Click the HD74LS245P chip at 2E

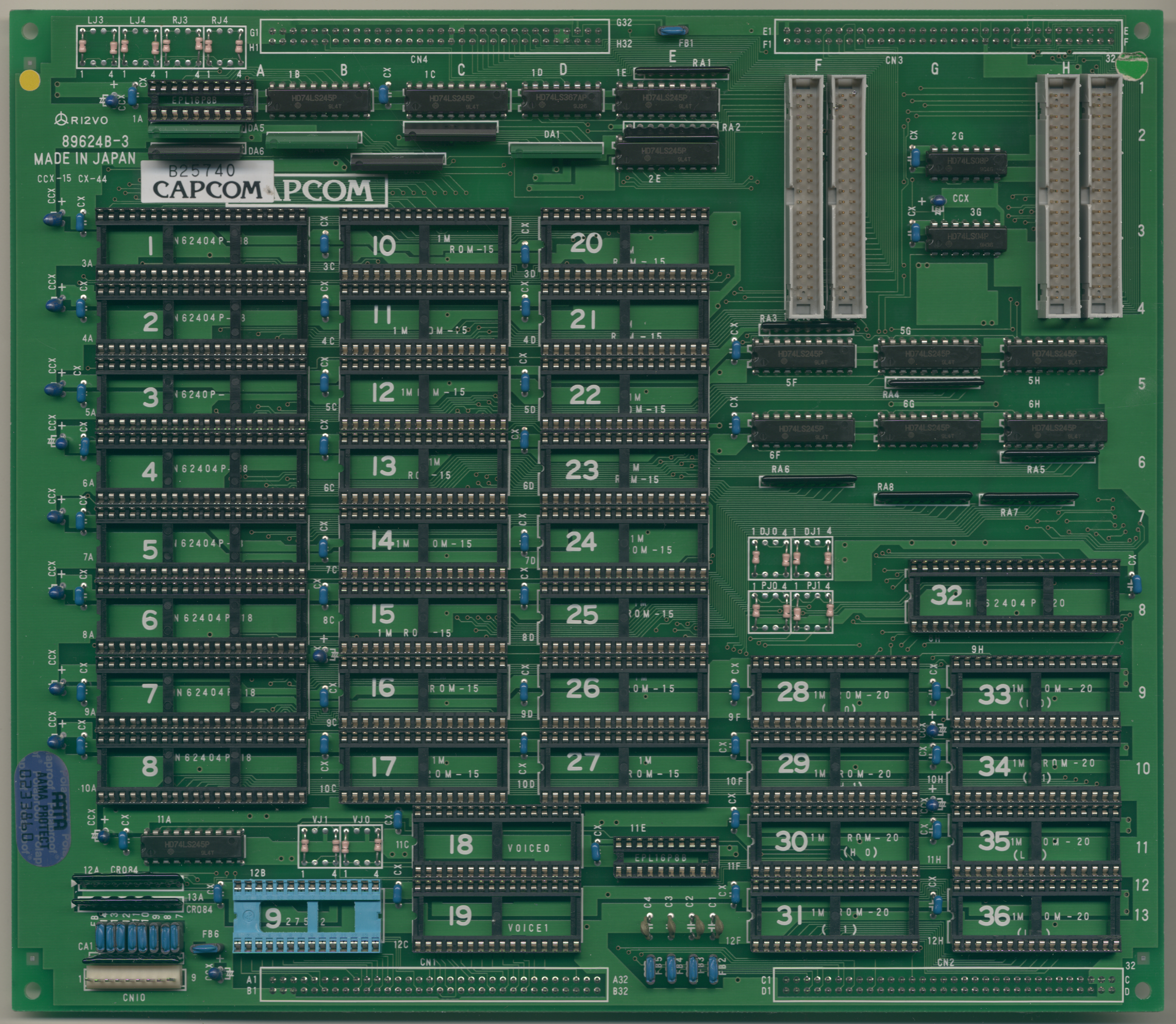pos(666,153)
